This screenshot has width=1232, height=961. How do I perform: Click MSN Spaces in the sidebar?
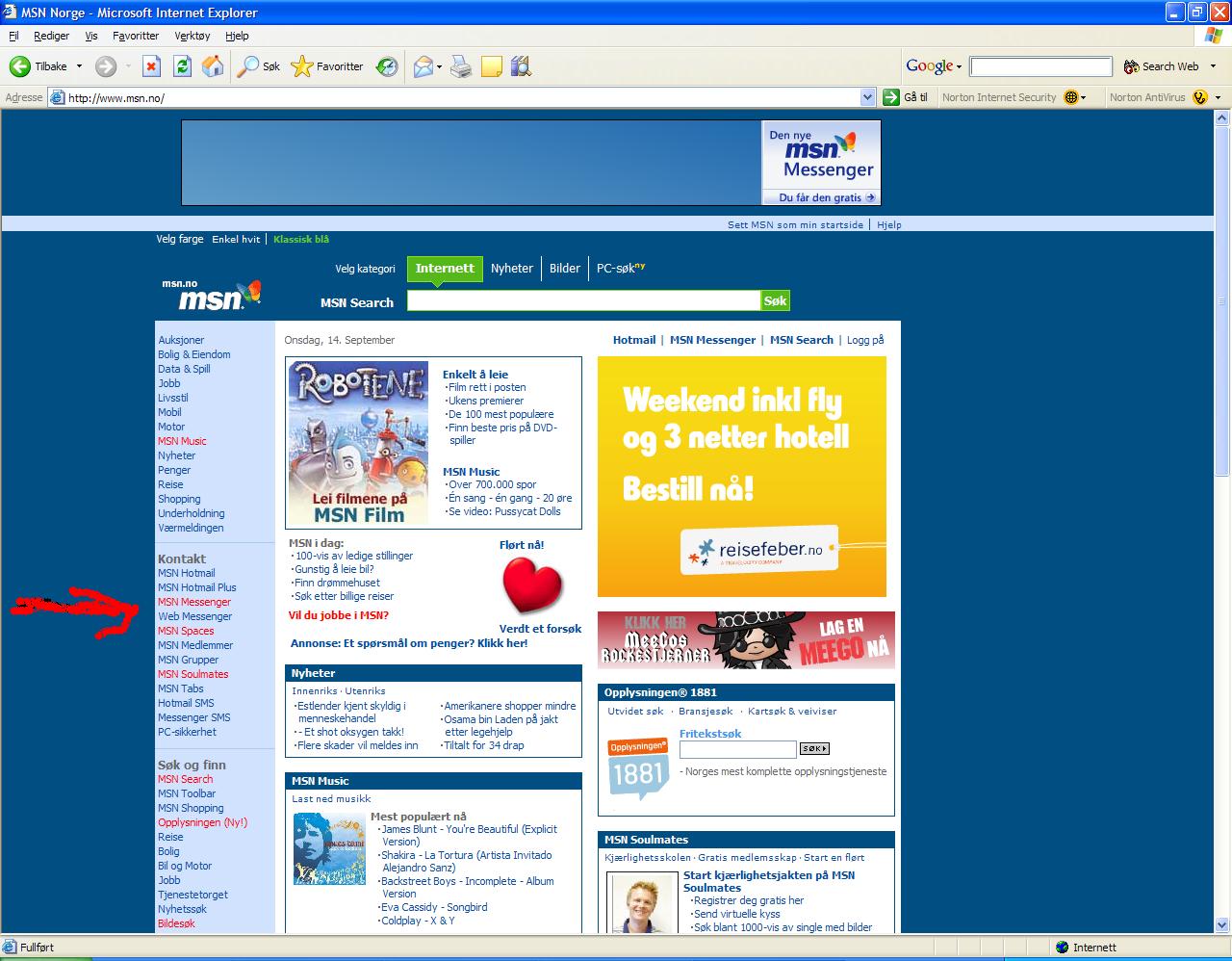click(x=186, y=631)
